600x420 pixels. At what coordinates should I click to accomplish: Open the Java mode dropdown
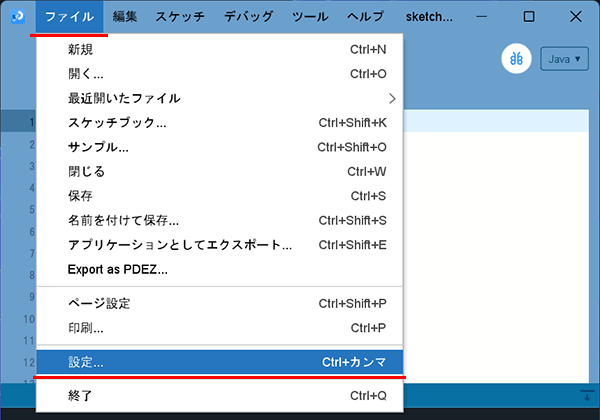[564, 59]
